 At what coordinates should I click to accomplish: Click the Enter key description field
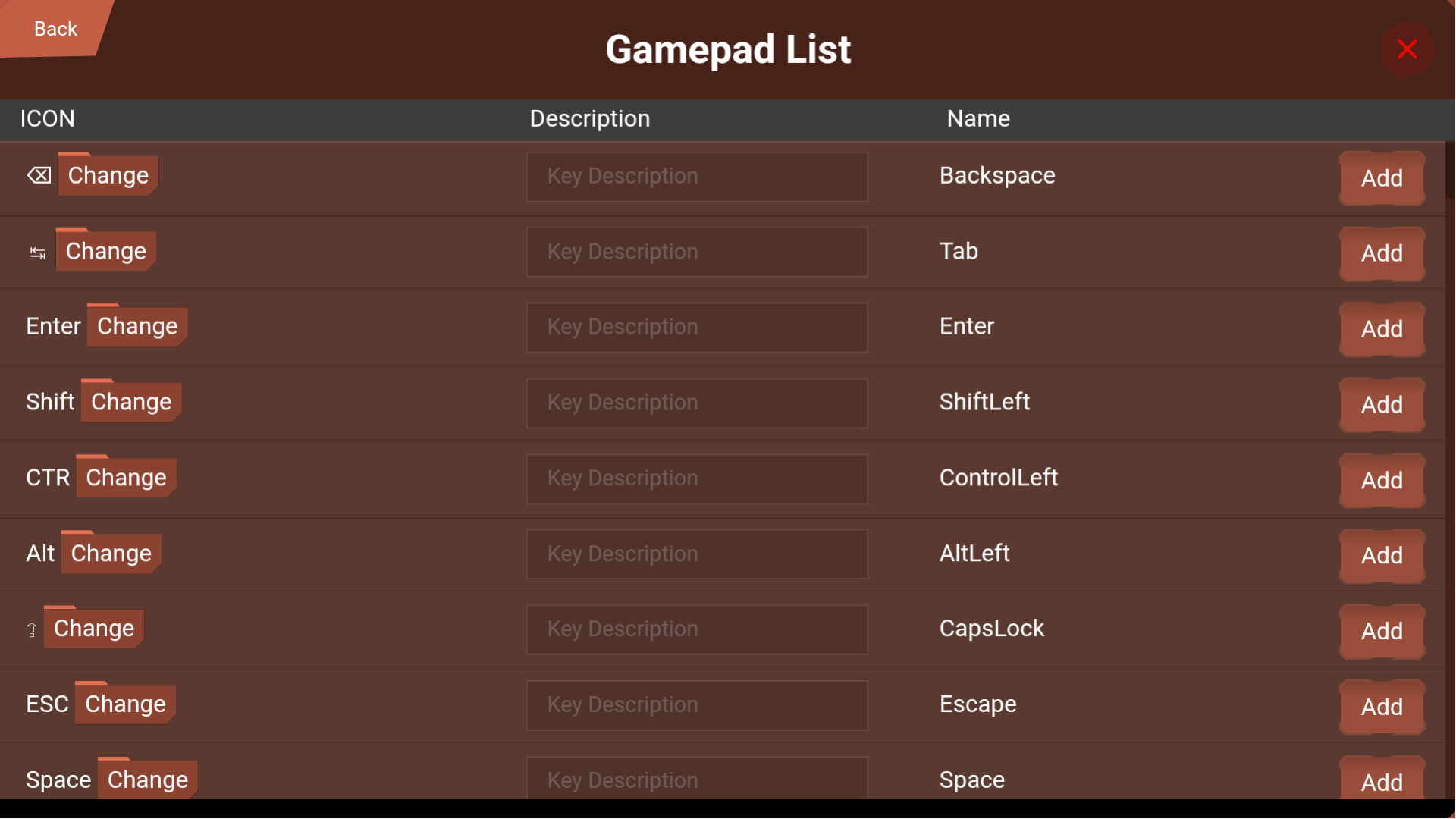pyautogui.click(x=696, y=327)
